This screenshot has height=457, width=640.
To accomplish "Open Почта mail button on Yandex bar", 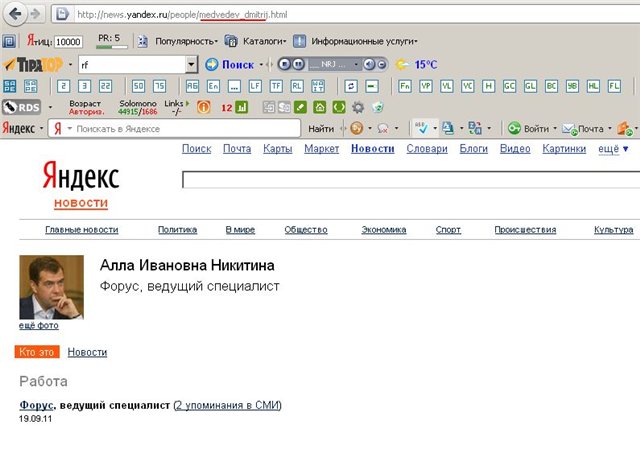I will click(583, 129).
